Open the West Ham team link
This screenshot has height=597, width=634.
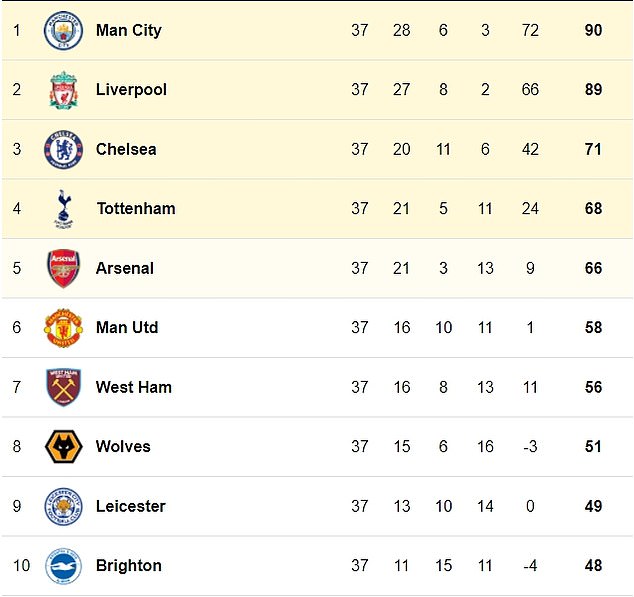pyautogui.click(x=133, y=387)
